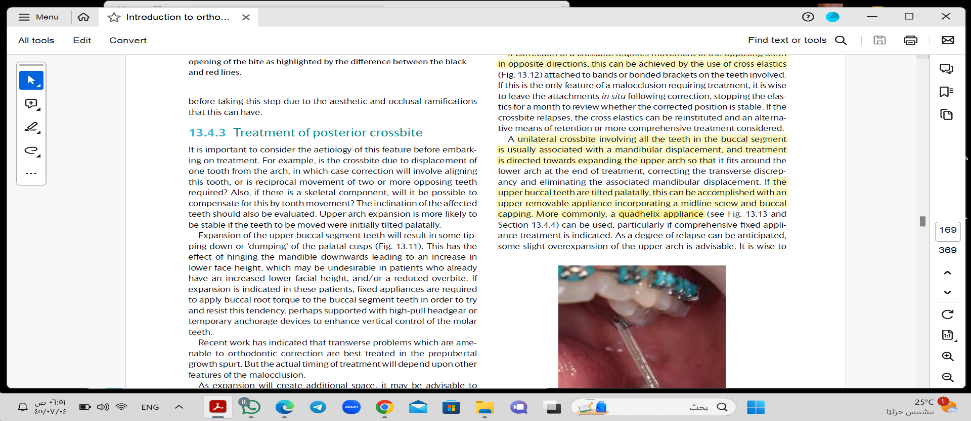Click the Find text or tools search
This screenshot has height=421, width=971.
coord(797,40)
